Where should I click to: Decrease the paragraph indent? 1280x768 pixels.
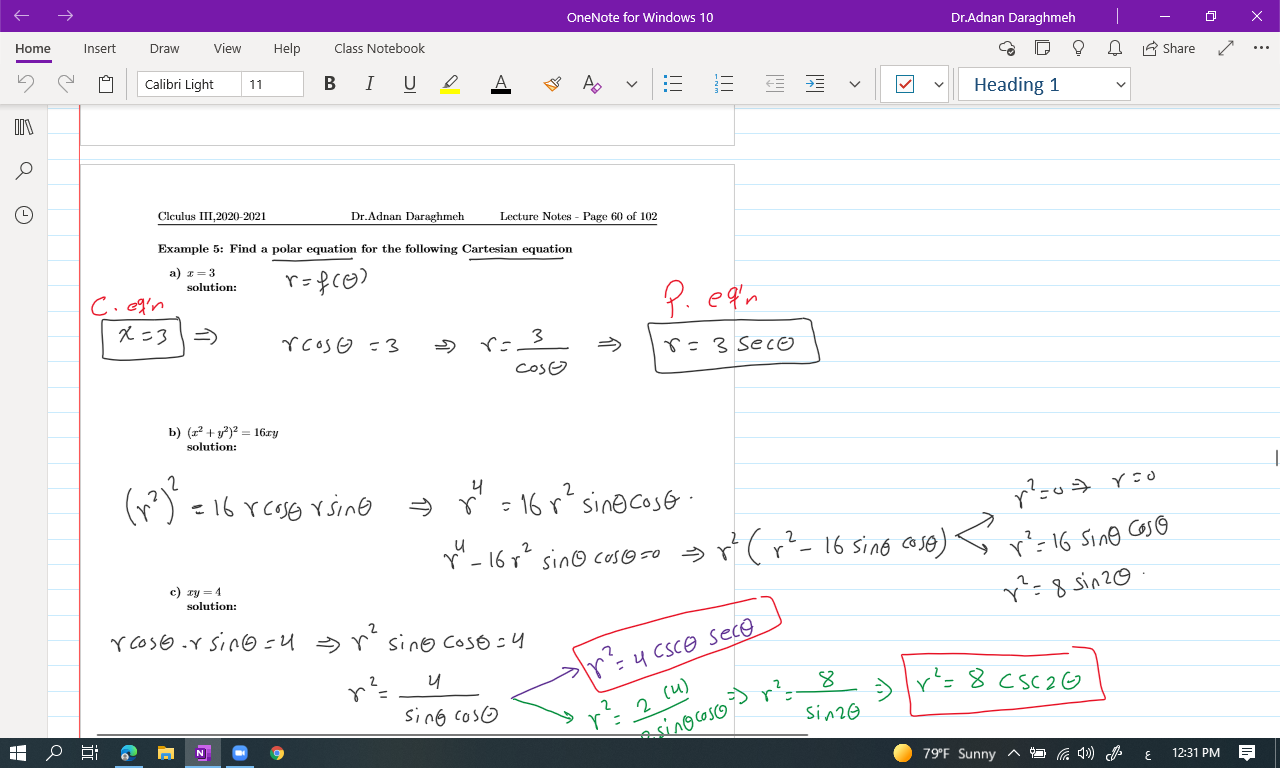coord(775,85)
